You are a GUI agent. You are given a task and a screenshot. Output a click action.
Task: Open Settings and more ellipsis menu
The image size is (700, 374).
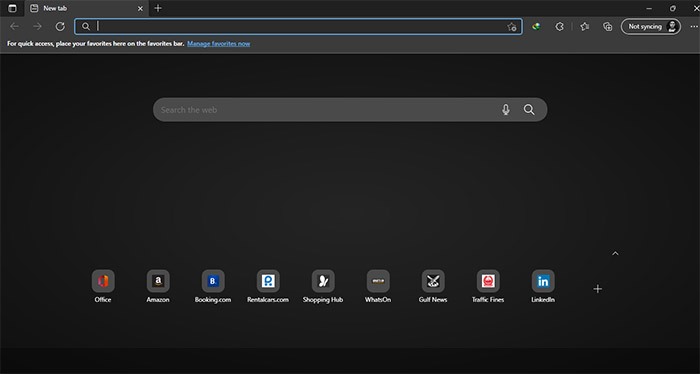694,26
